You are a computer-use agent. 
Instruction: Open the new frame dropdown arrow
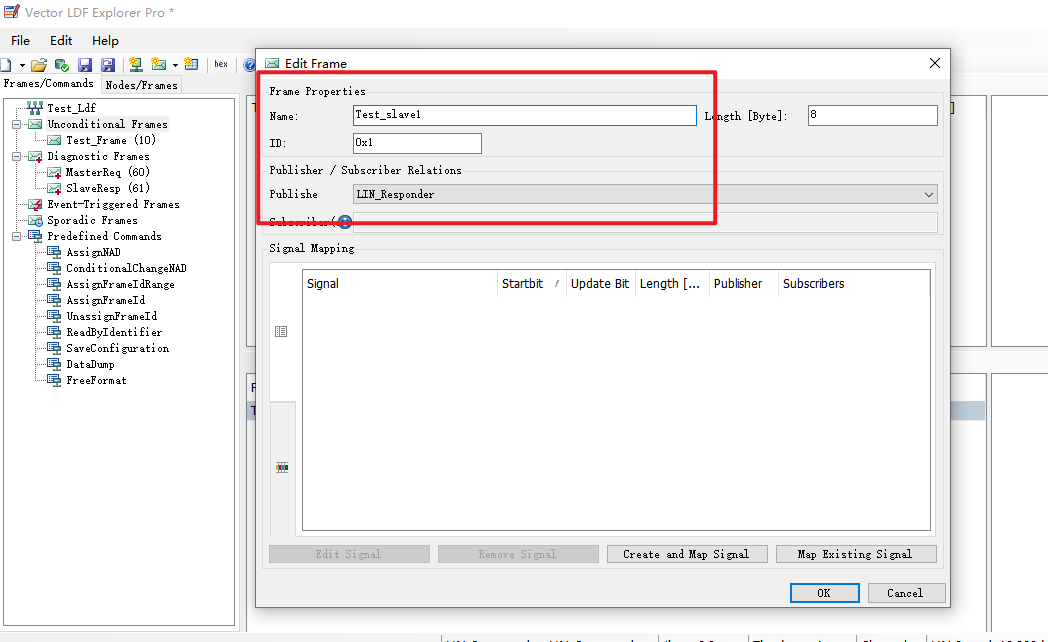pyautogui.click(x=175, y=65)
